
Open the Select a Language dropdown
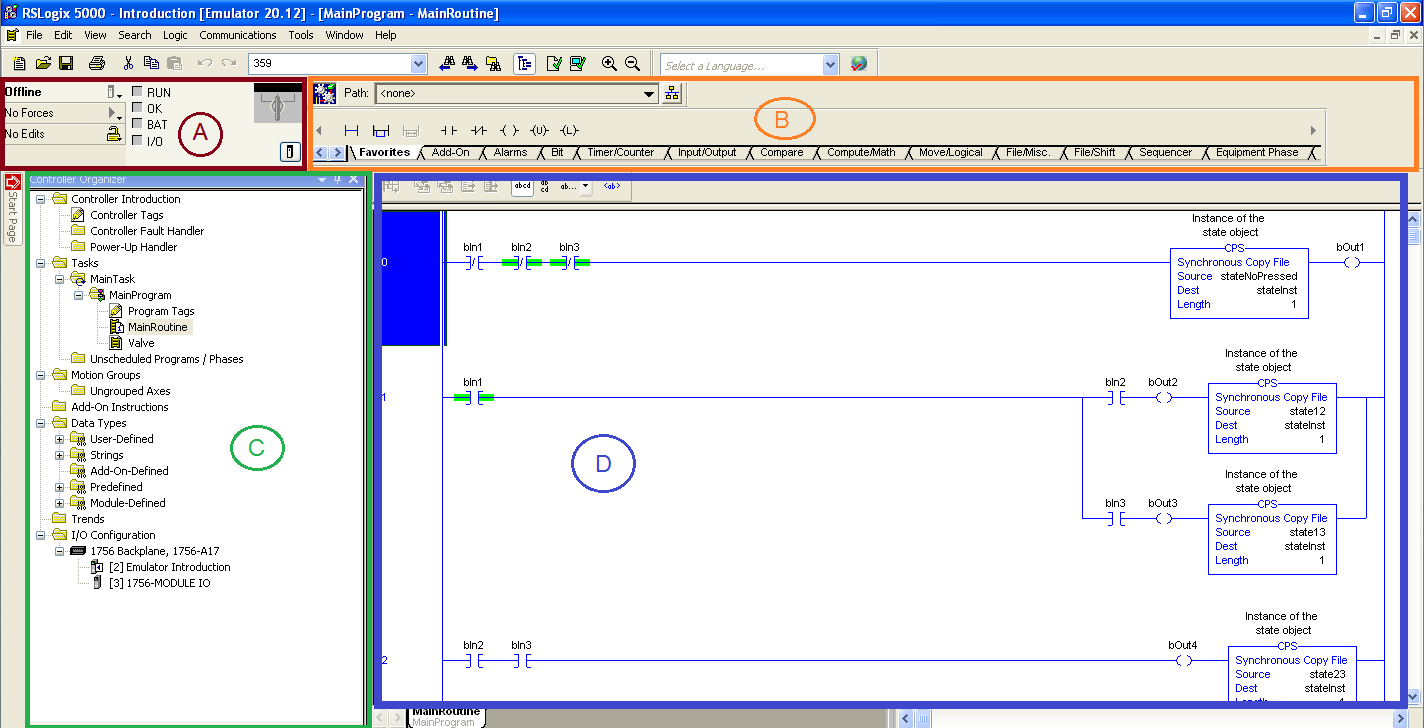pos(830,65)
